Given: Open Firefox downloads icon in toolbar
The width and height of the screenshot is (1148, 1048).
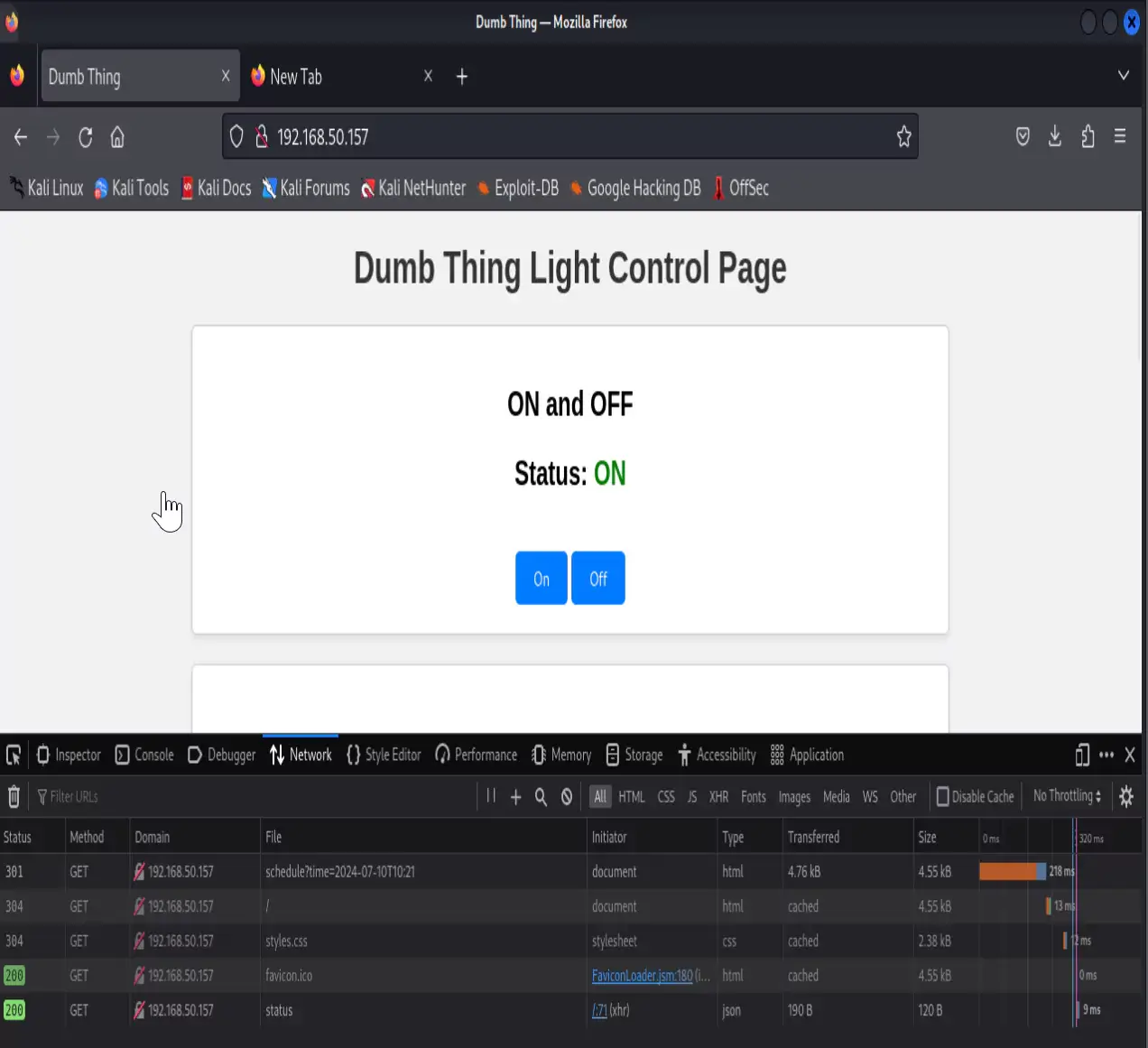Looking at the screenshot, I should pos(1054,136).
